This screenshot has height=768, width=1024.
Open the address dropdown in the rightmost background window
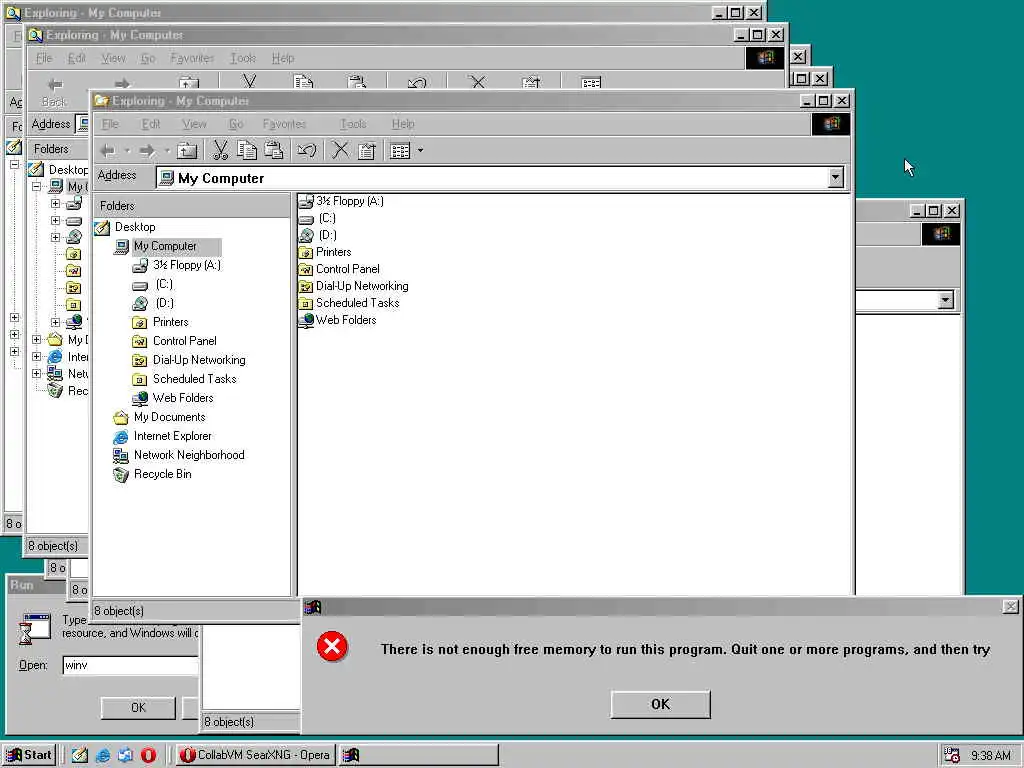(x=945, y=300)
